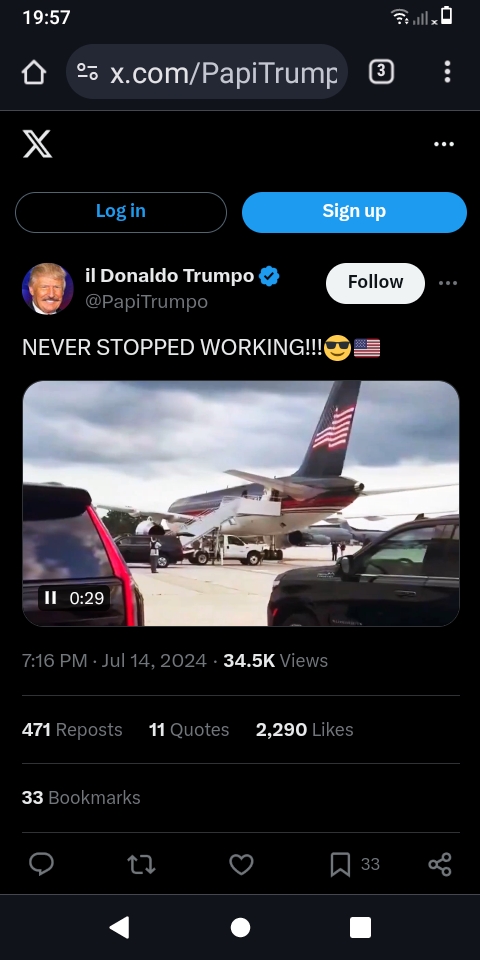Pause the video with pause button
The width and height of the screenshot is (480, 960).
[x=51, y=598]
